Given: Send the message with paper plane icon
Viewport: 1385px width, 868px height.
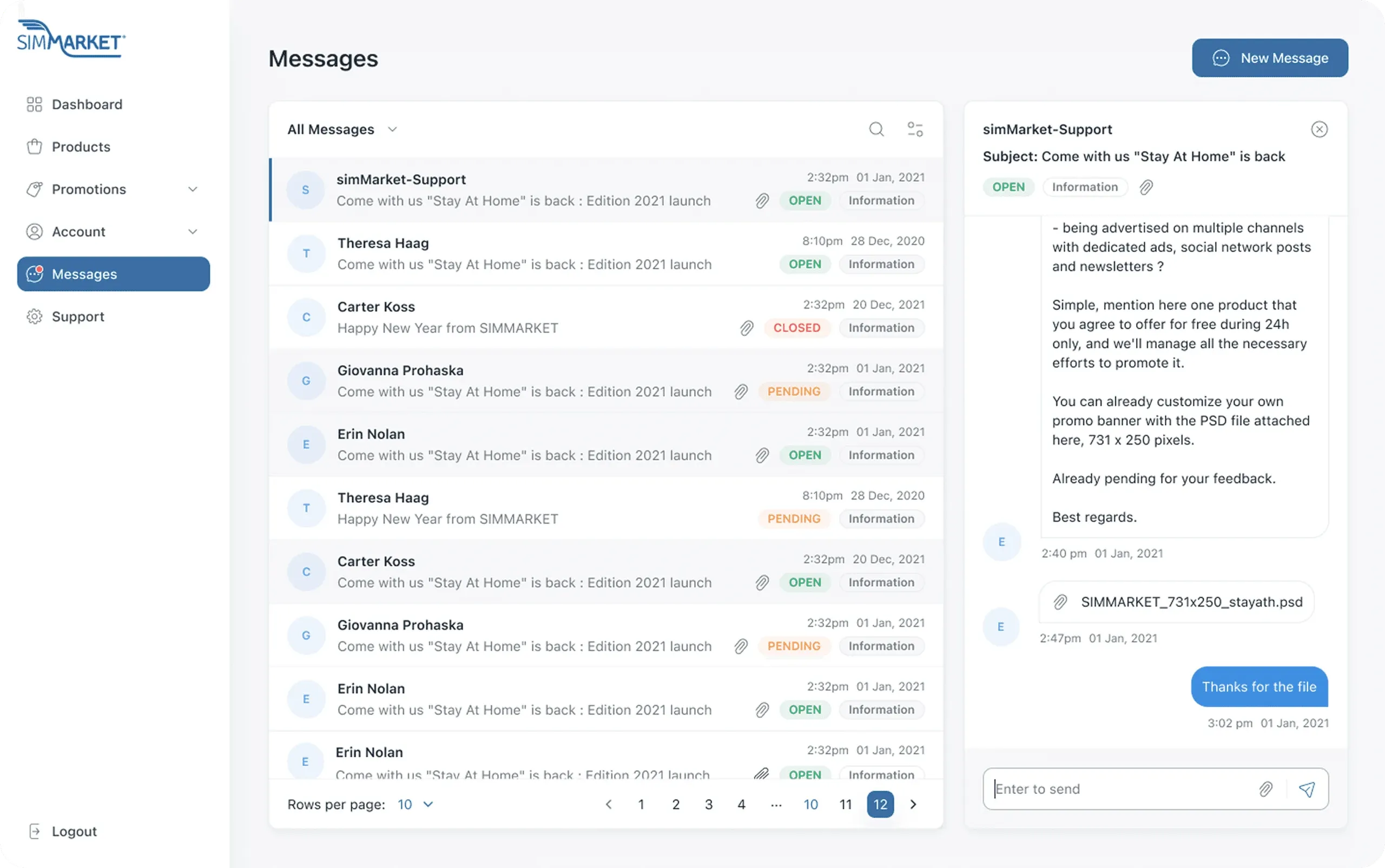Looking at the screenshot, I should pyautogui.click(x=1307, y=789).
